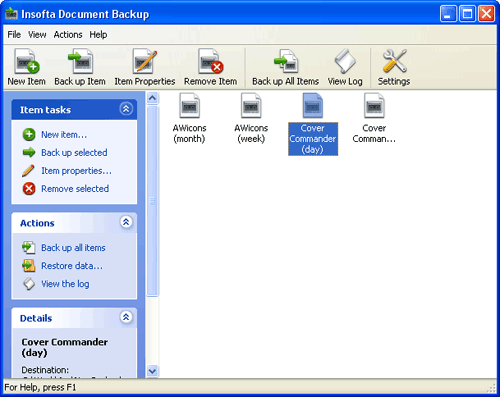Click the icon beside Restore data...
The width and height of the screenshot is (500, 397).
point(29,266)
